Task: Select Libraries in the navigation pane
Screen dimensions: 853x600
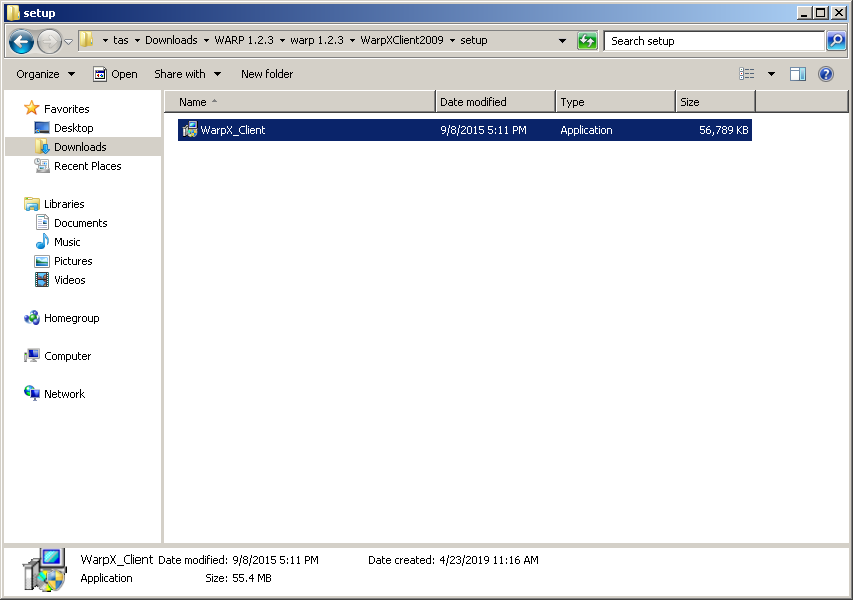Action: (64, 204)
